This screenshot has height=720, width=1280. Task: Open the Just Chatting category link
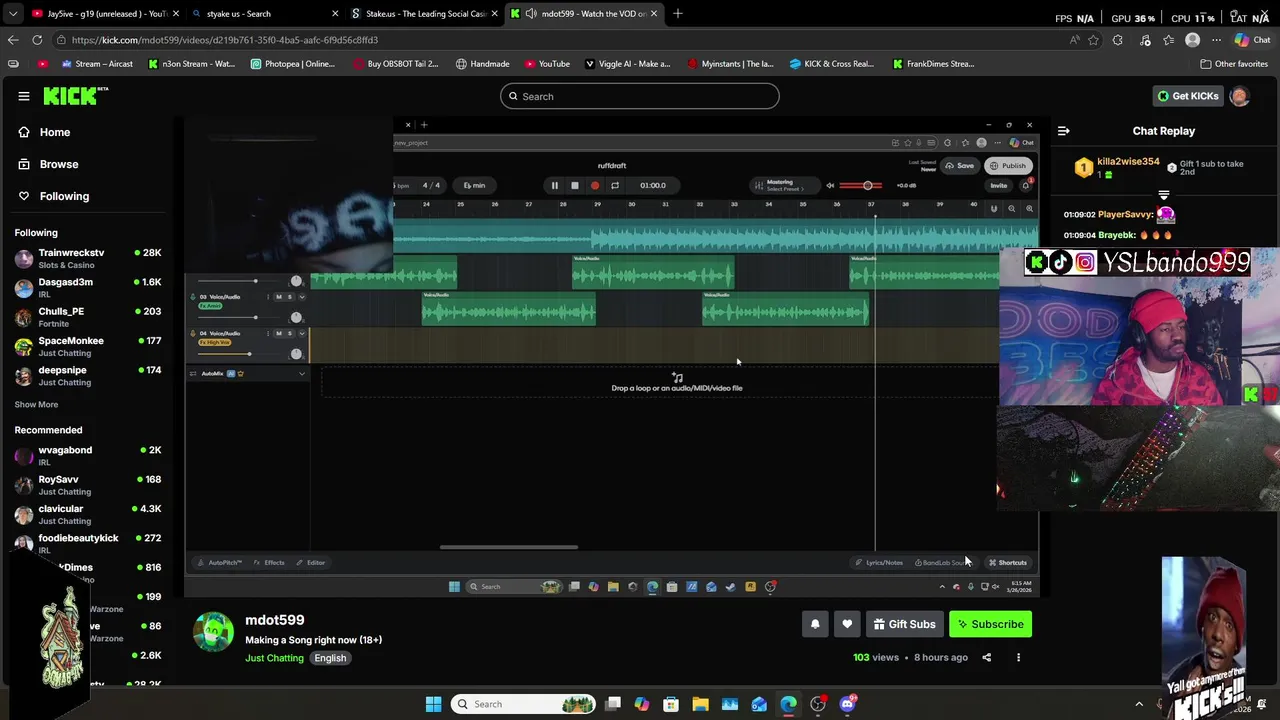coord(274,658)
